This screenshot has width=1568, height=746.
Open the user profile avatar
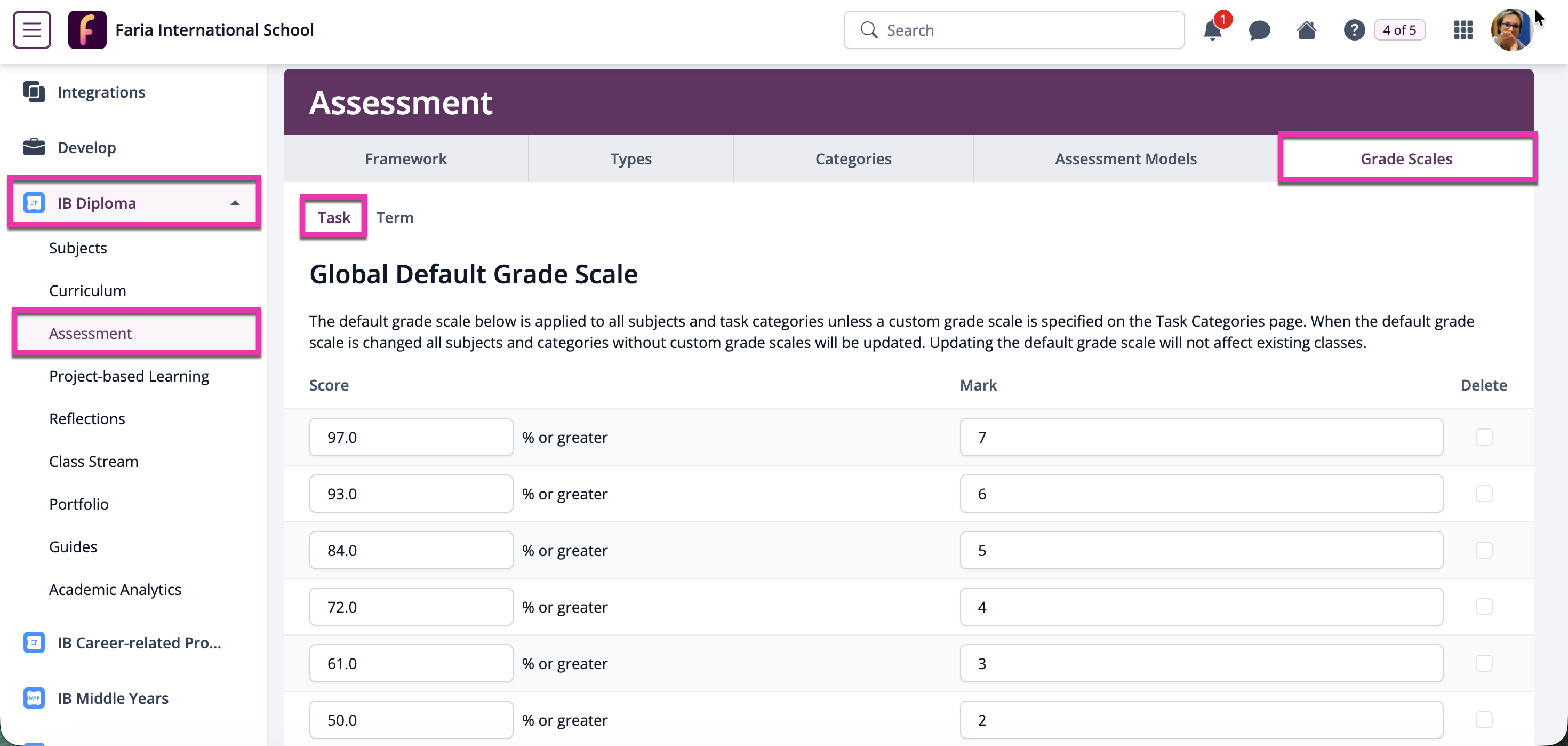coord(1511,30)
